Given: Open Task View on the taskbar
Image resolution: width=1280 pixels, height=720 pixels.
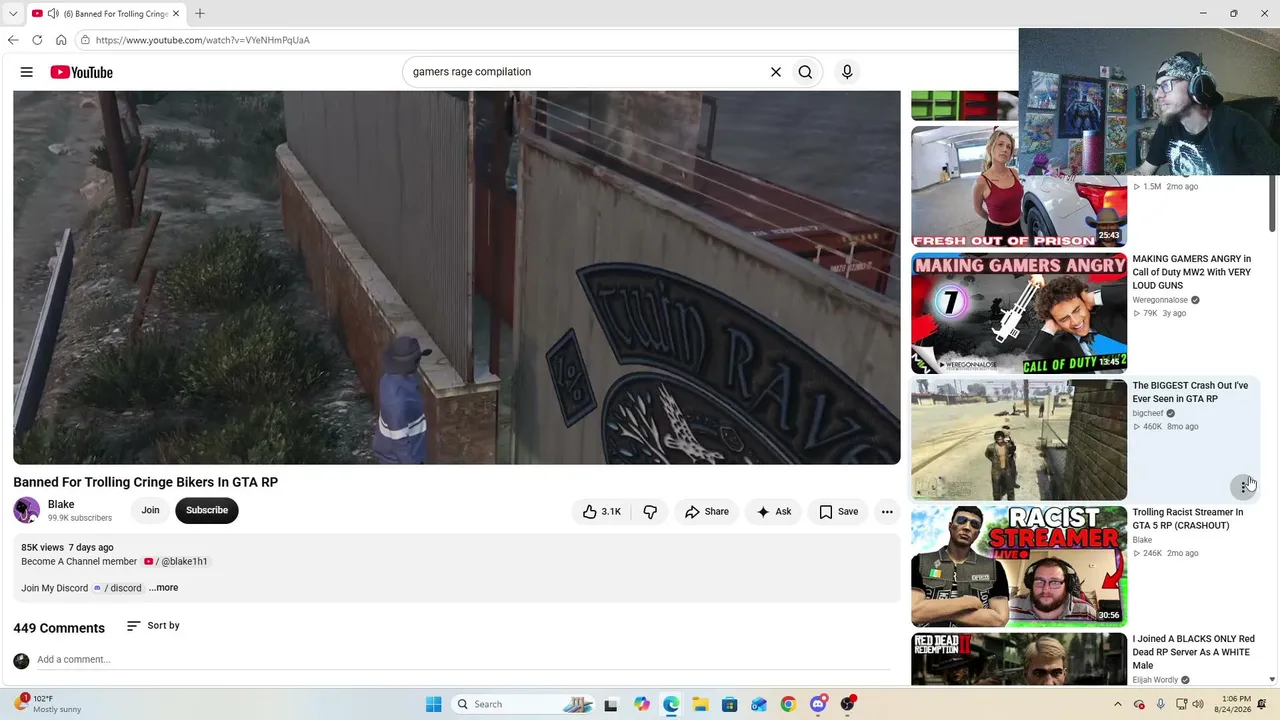Looking at the screenshot, I should 610,704.
